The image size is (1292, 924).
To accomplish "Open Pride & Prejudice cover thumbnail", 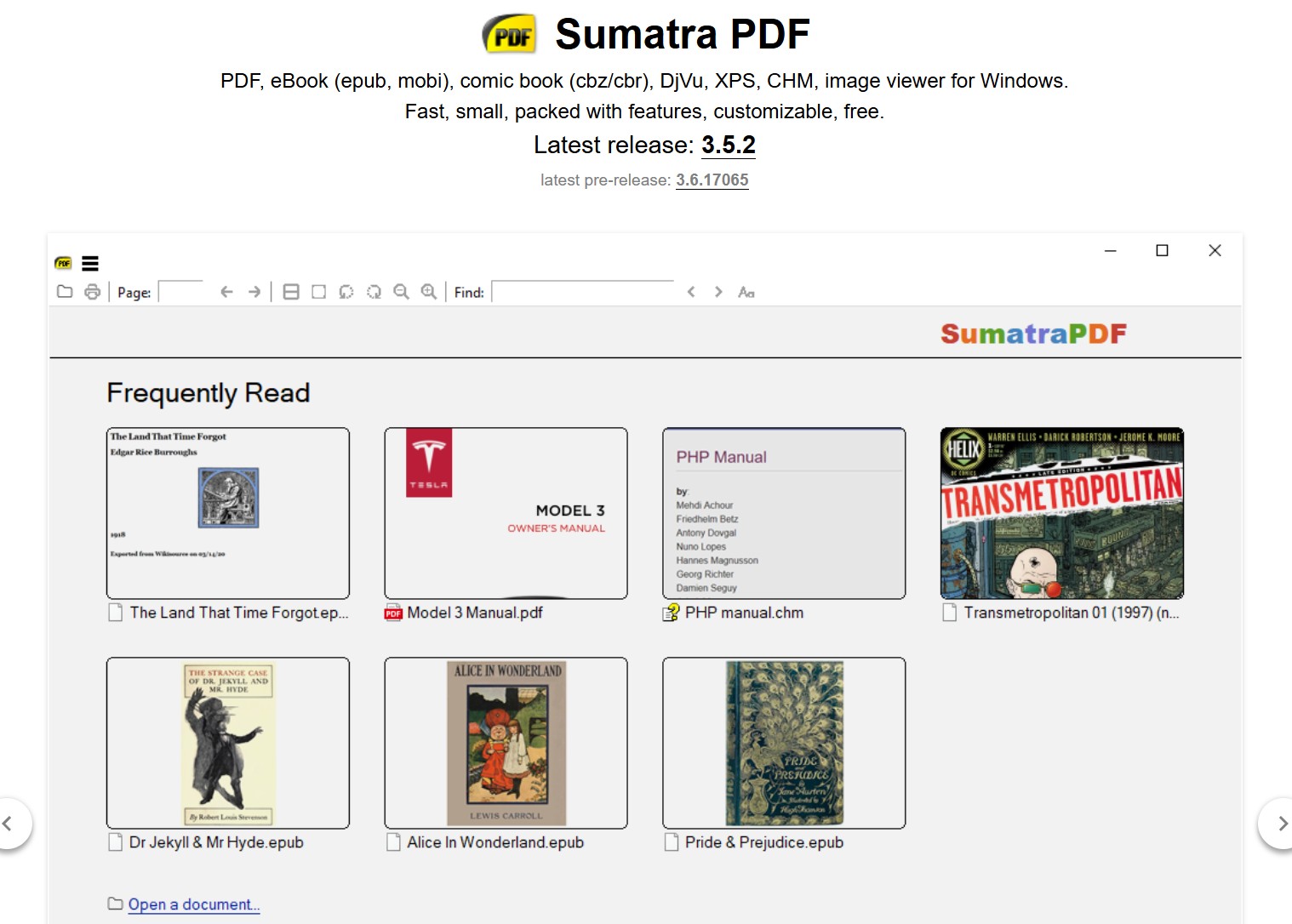I will 784,743.
